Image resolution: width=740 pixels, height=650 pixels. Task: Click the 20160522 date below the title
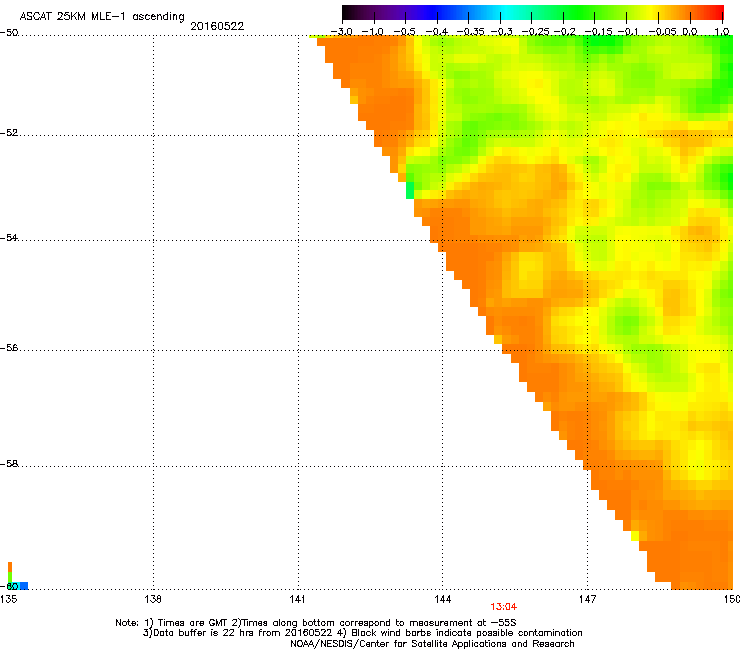[x=217, y=26]
